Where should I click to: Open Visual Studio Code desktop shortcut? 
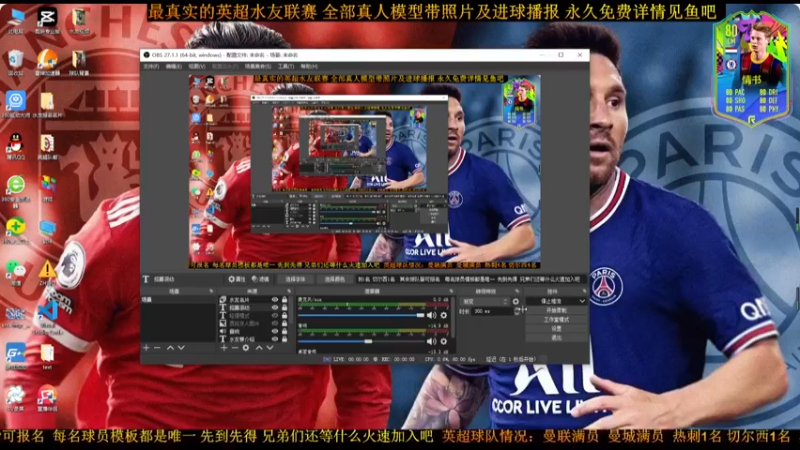tap(47, 316)
